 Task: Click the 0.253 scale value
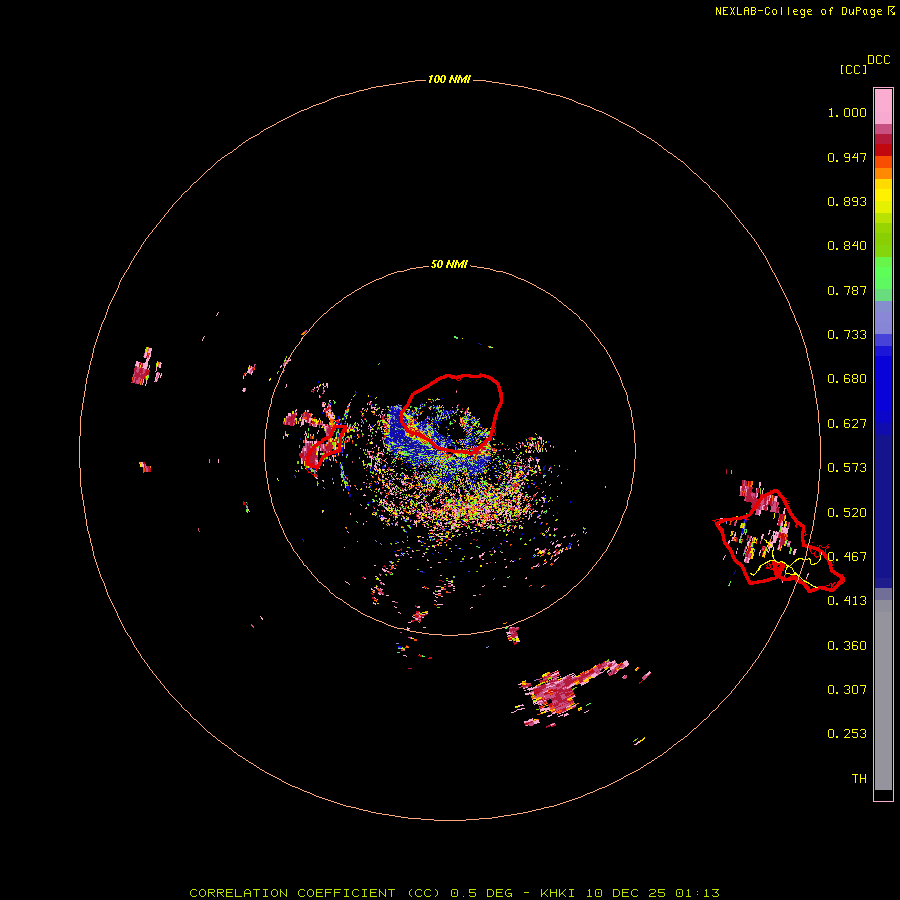pyautogui.click(x=847, y=734)
